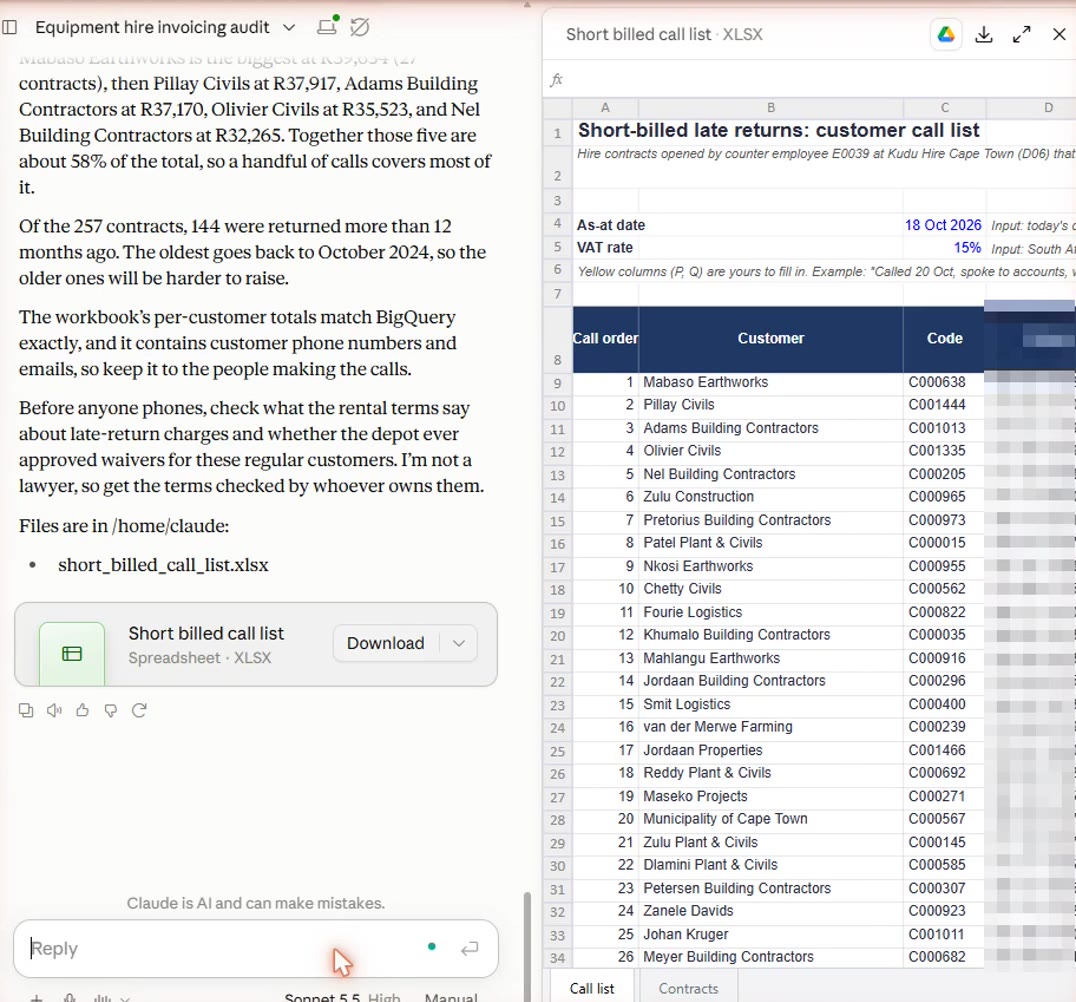Click the spreadsheet title 'Short-billed late returns' cell
This screenshot has width=1076, height=1002.
(x=778, y=130)
